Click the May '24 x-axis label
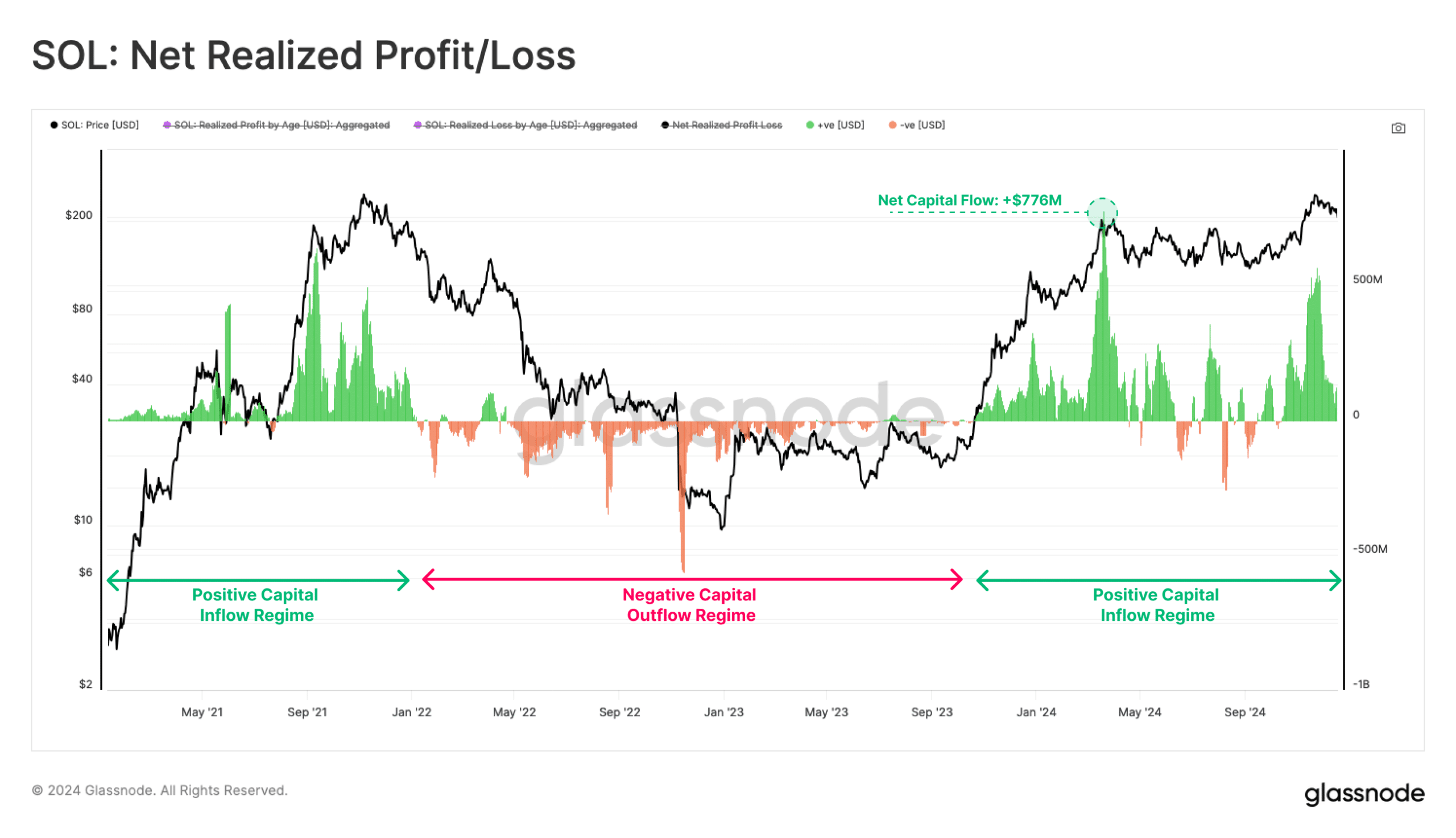The image size is (1456, 838). point(1139,712)
